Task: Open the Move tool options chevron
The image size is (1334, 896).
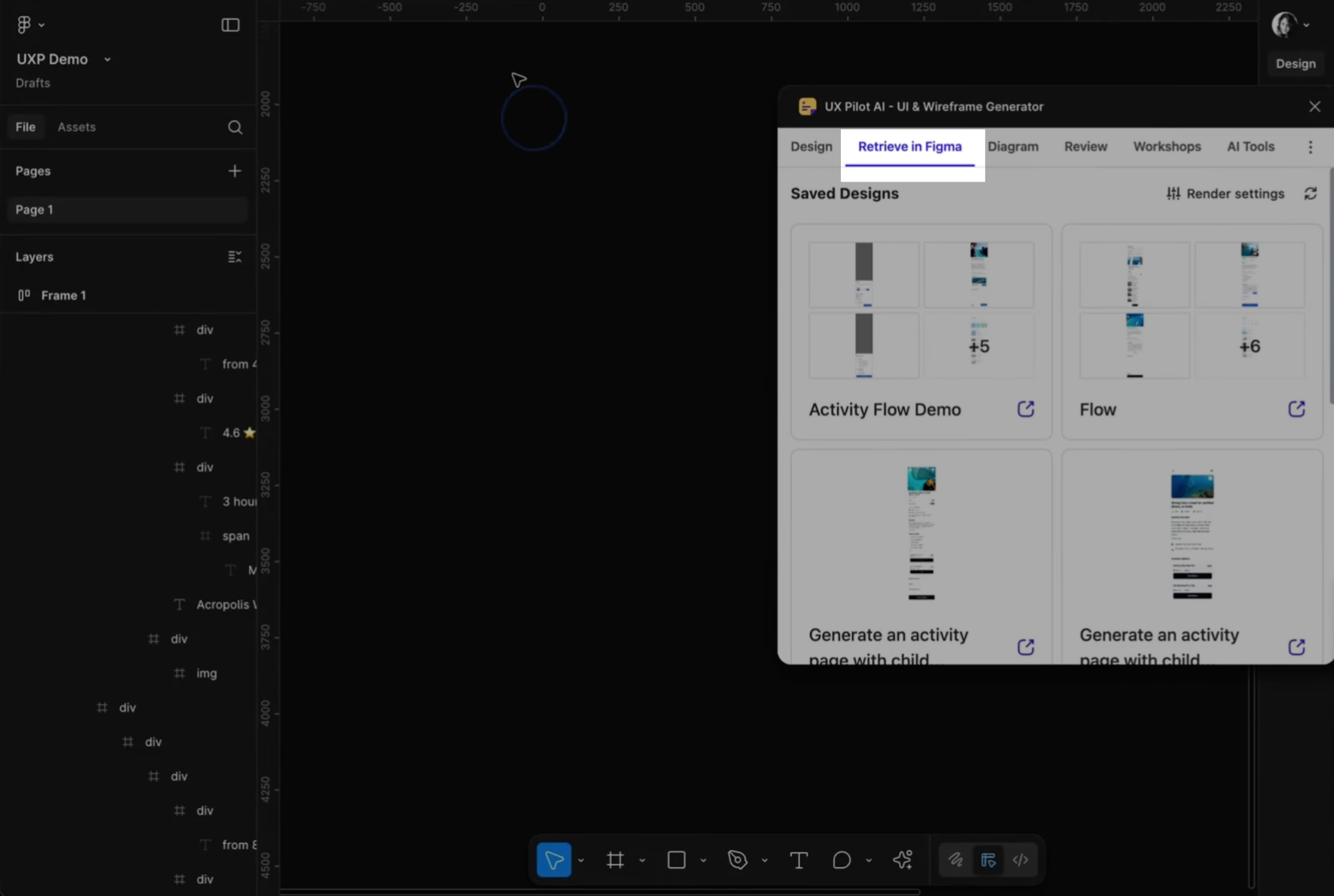Action: (581, 861)
